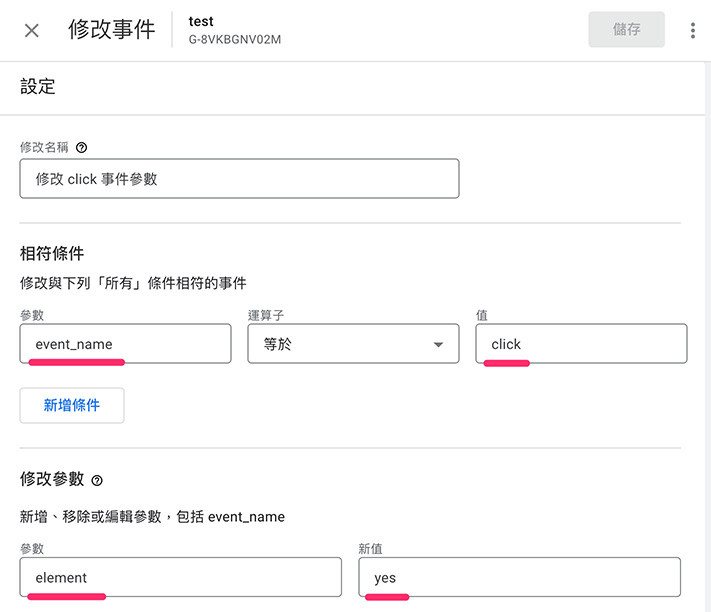Click the event_name parameter field
This screenshot has height=612, width=711.
click(125, 344)
